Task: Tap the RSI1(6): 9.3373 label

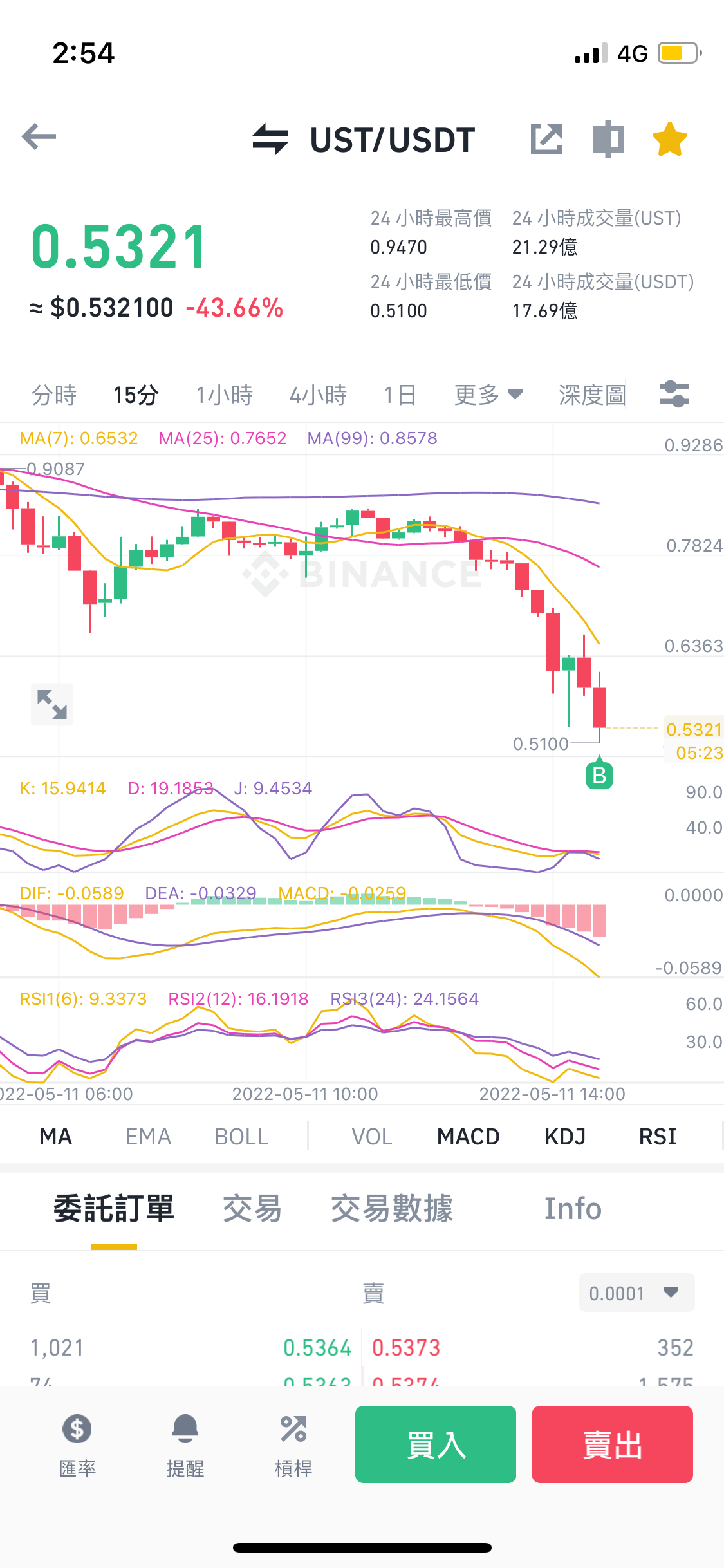Action: click(x=83, y=999)
